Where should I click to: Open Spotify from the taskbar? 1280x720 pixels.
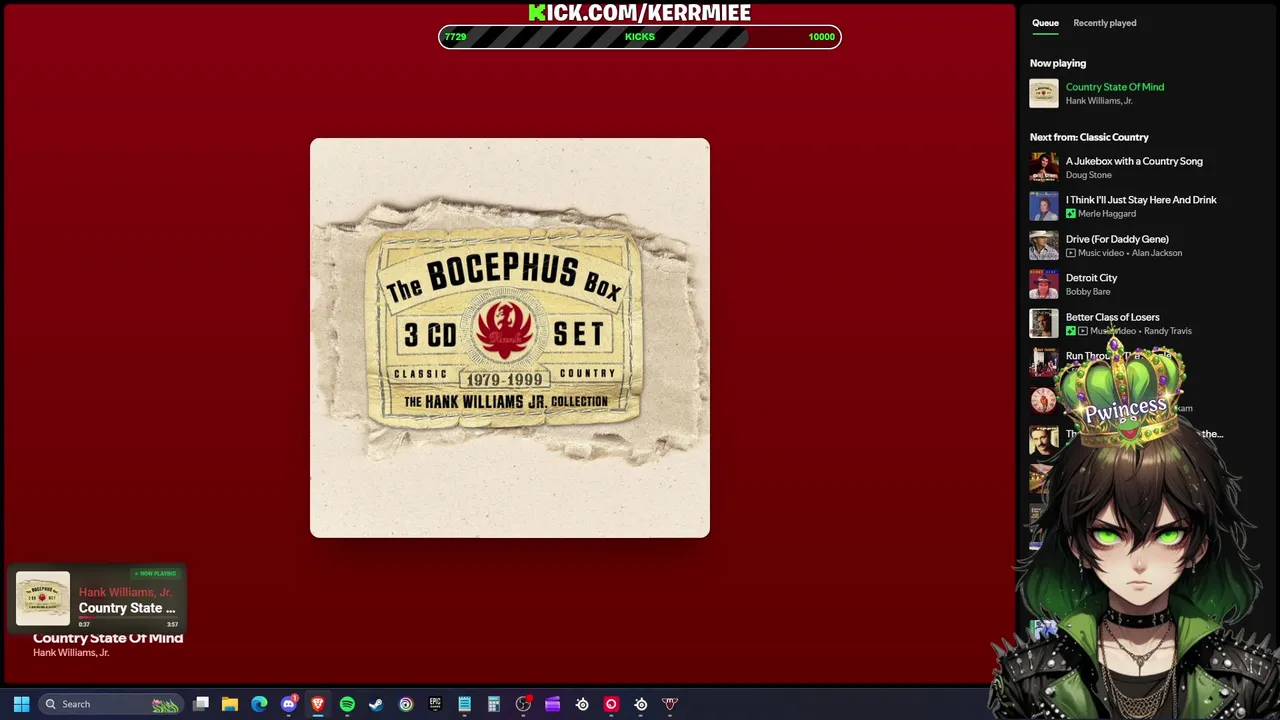tap(347, 704)
